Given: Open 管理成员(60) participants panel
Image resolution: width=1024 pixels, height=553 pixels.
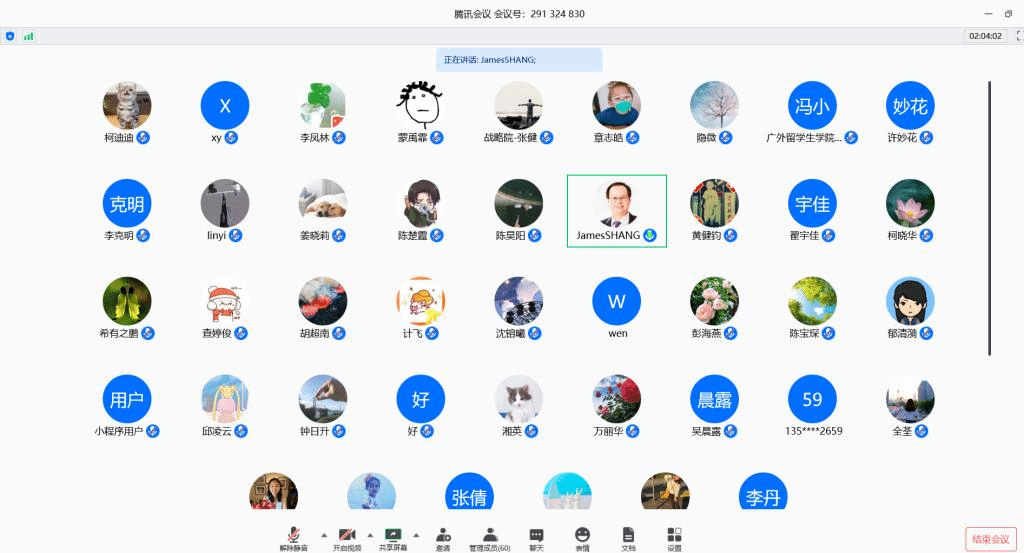Looking at the screenshot, I should 490,536.
